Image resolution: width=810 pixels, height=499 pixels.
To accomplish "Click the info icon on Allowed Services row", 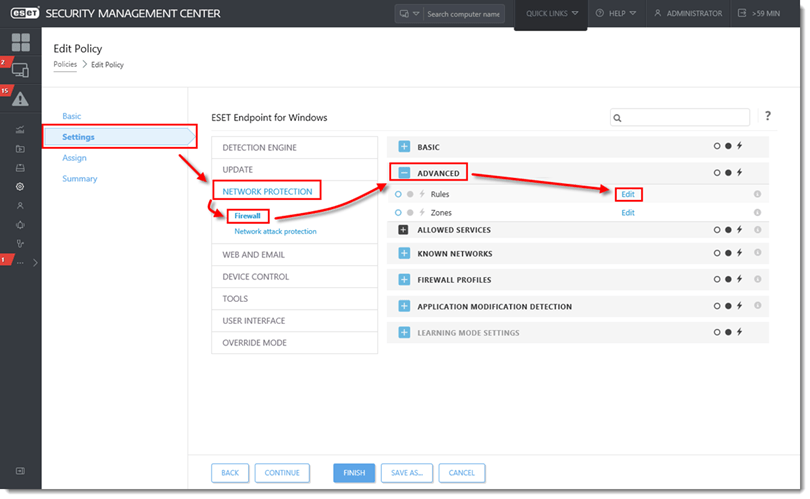I will (757, 229).
